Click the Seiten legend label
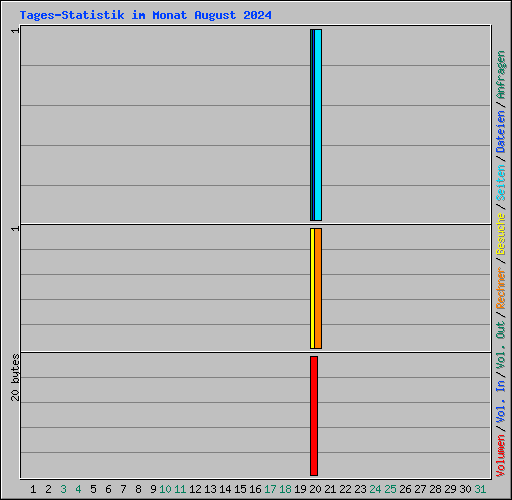Image resolution: width=512 pixels, height=500 pixels. pyautogui.click(x=501, y=183)
